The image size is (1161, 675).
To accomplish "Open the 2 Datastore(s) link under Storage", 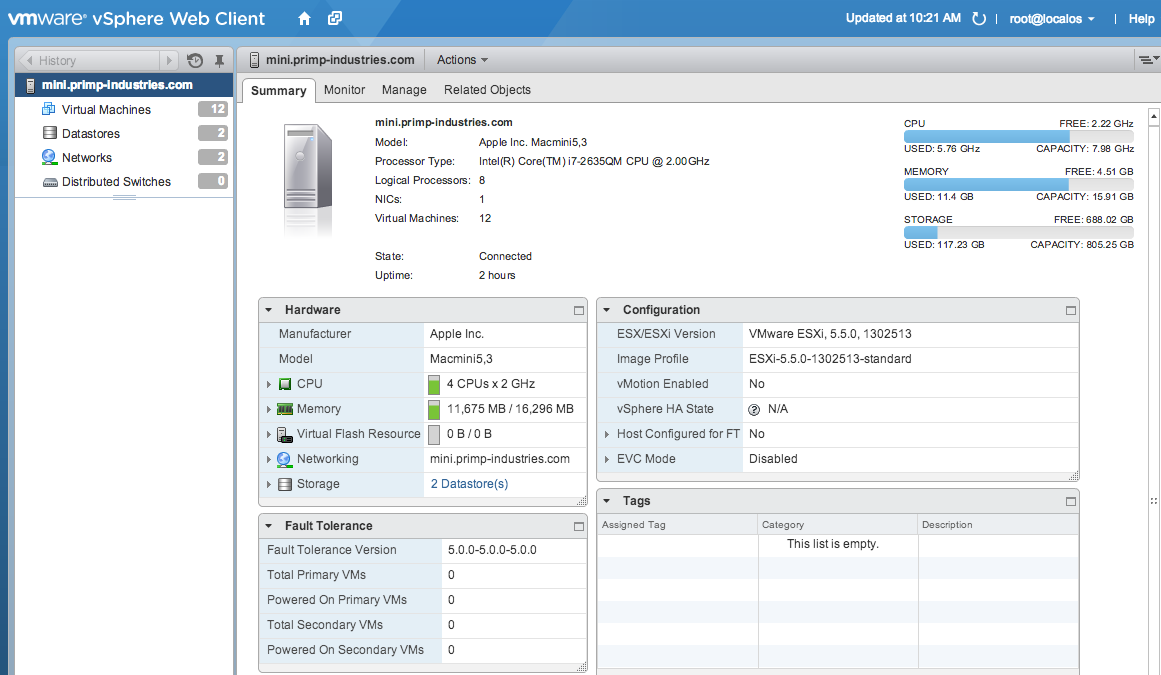I will (468, 483).
